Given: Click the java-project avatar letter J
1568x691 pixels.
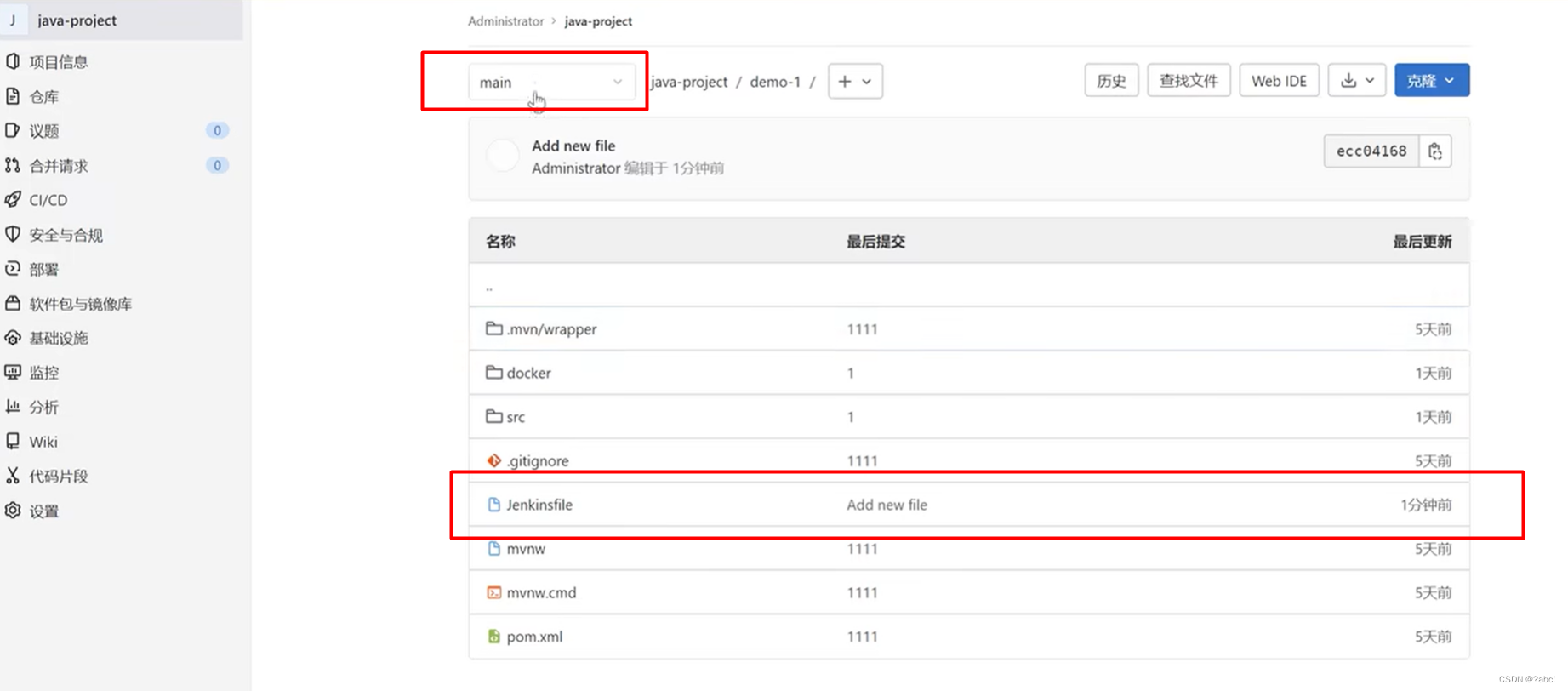Looking at the screenshot, I should click(13, 20).
